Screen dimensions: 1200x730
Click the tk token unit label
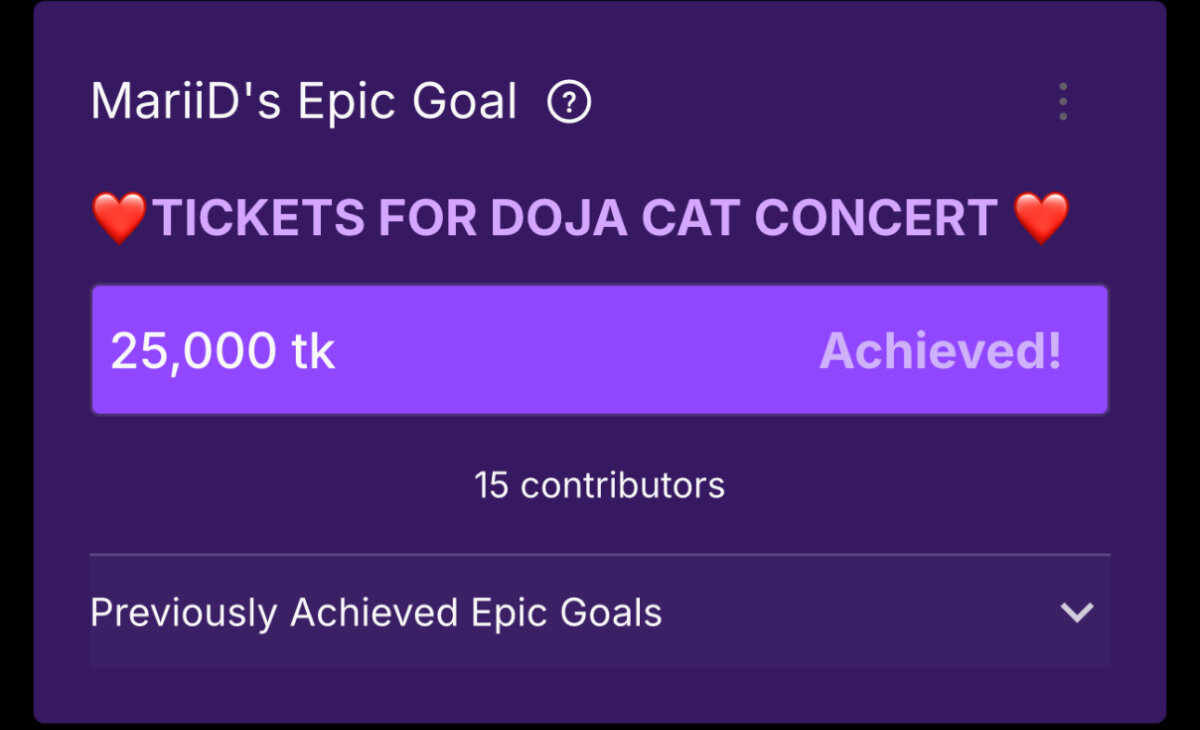pyautogui.click(x=314, y=351)
